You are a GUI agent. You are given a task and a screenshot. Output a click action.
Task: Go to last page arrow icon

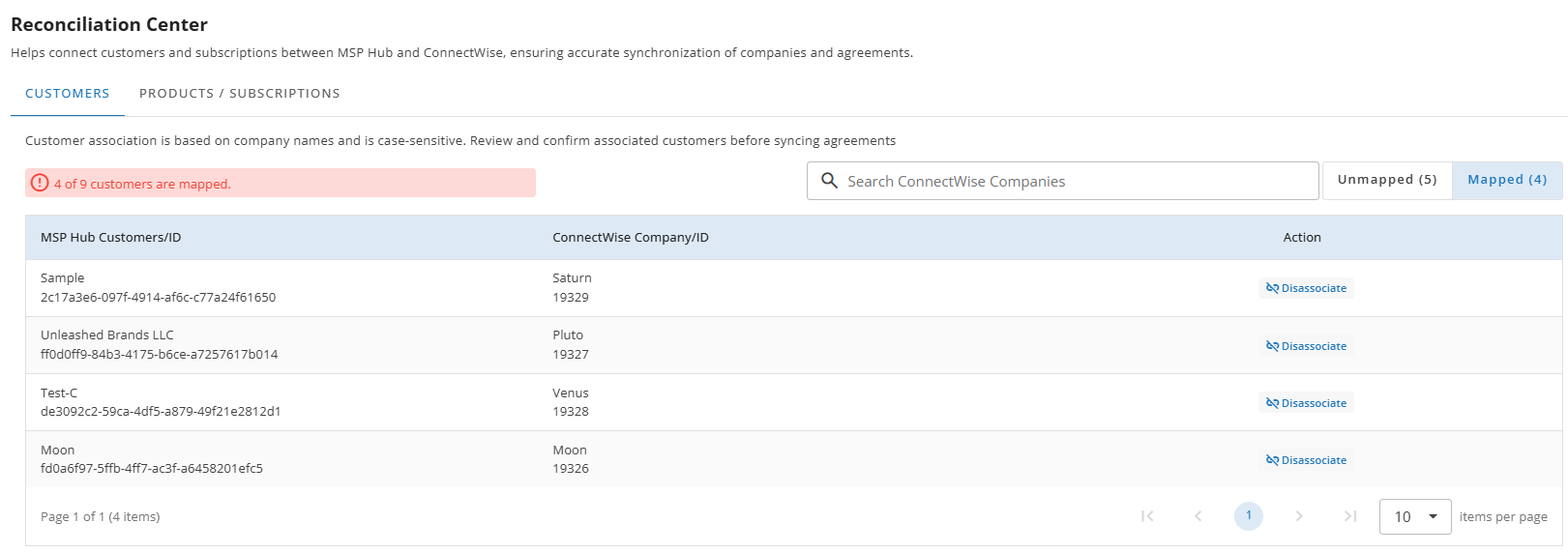1350,516
